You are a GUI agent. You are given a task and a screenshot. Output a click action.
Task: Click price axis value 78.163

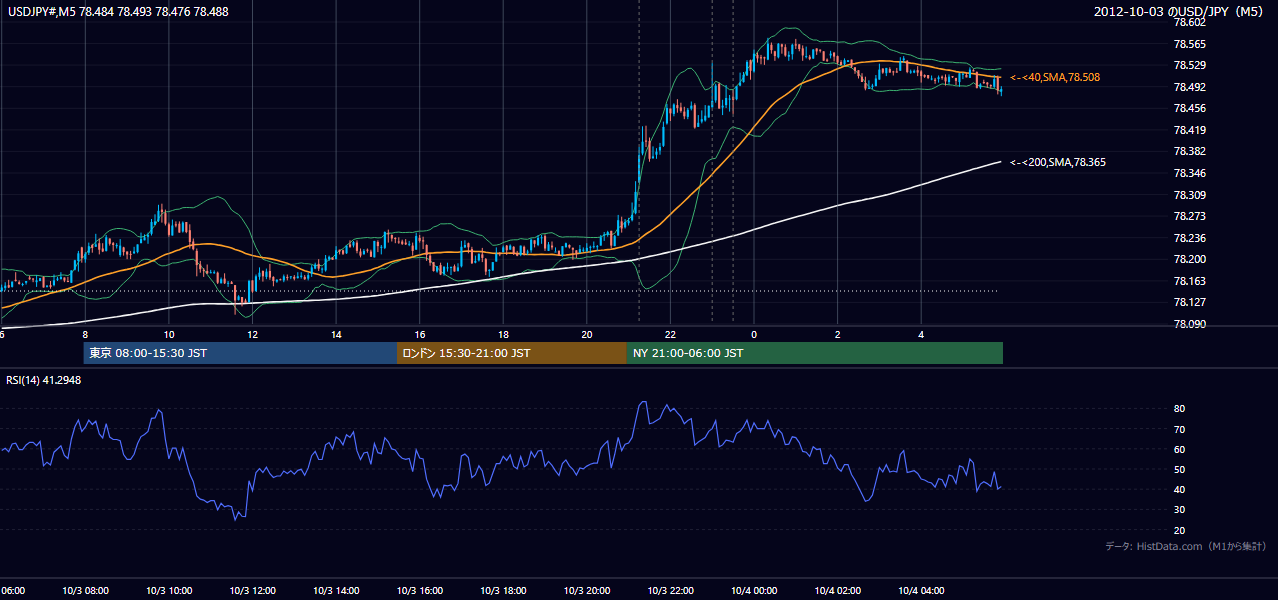tap(1189, 281)
